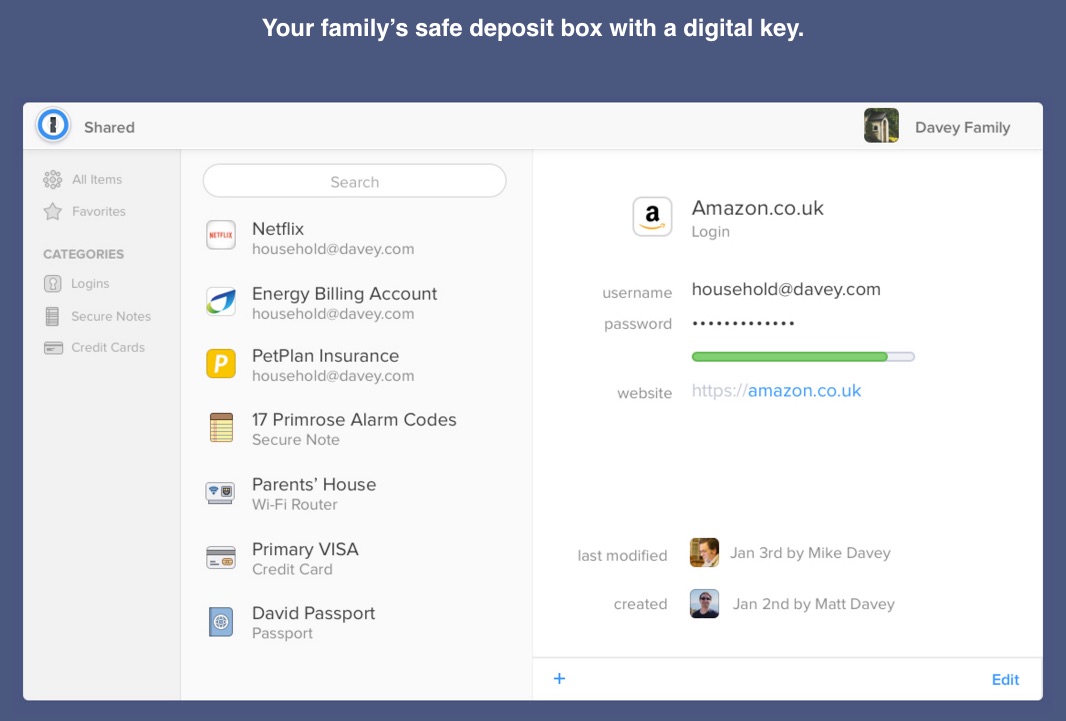Show All Items in sidebar

pos(96,180)
